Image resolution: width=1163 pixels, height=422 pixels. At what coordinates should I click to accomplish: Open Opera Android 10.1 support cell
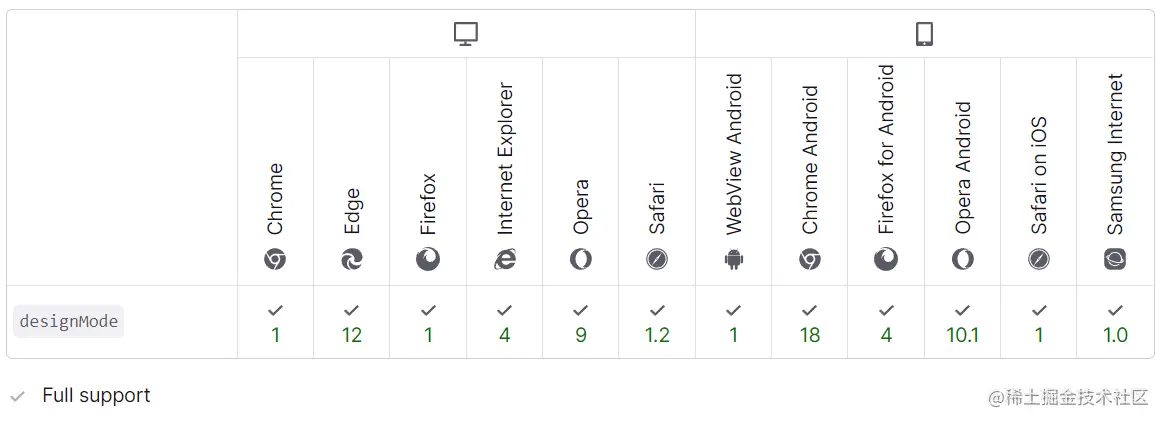point(962,323)
